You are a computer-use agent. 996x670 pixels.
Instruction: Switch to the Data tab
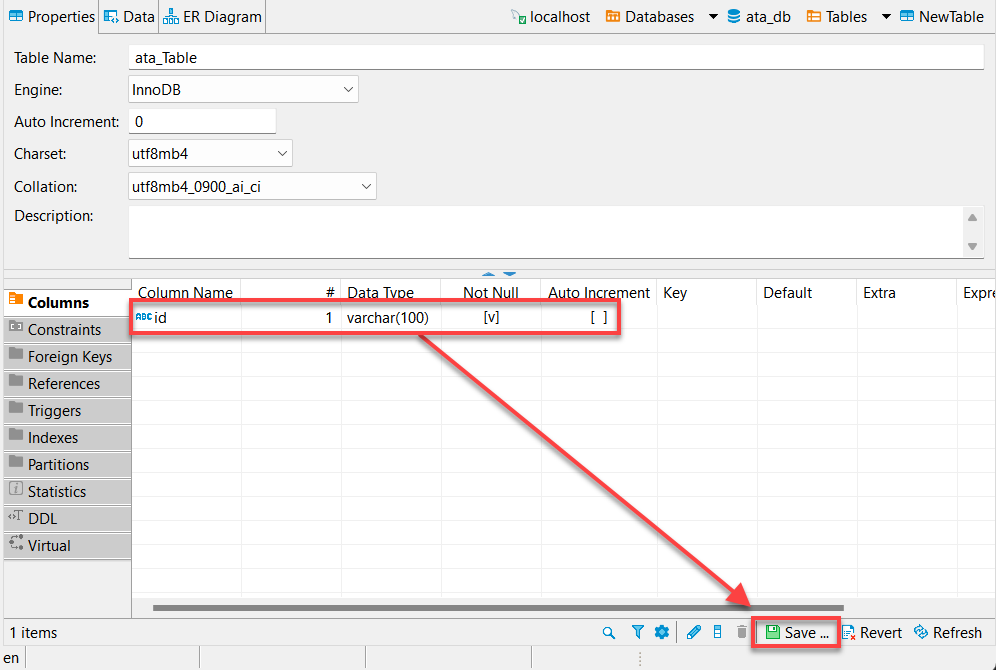tap(129, 17)
